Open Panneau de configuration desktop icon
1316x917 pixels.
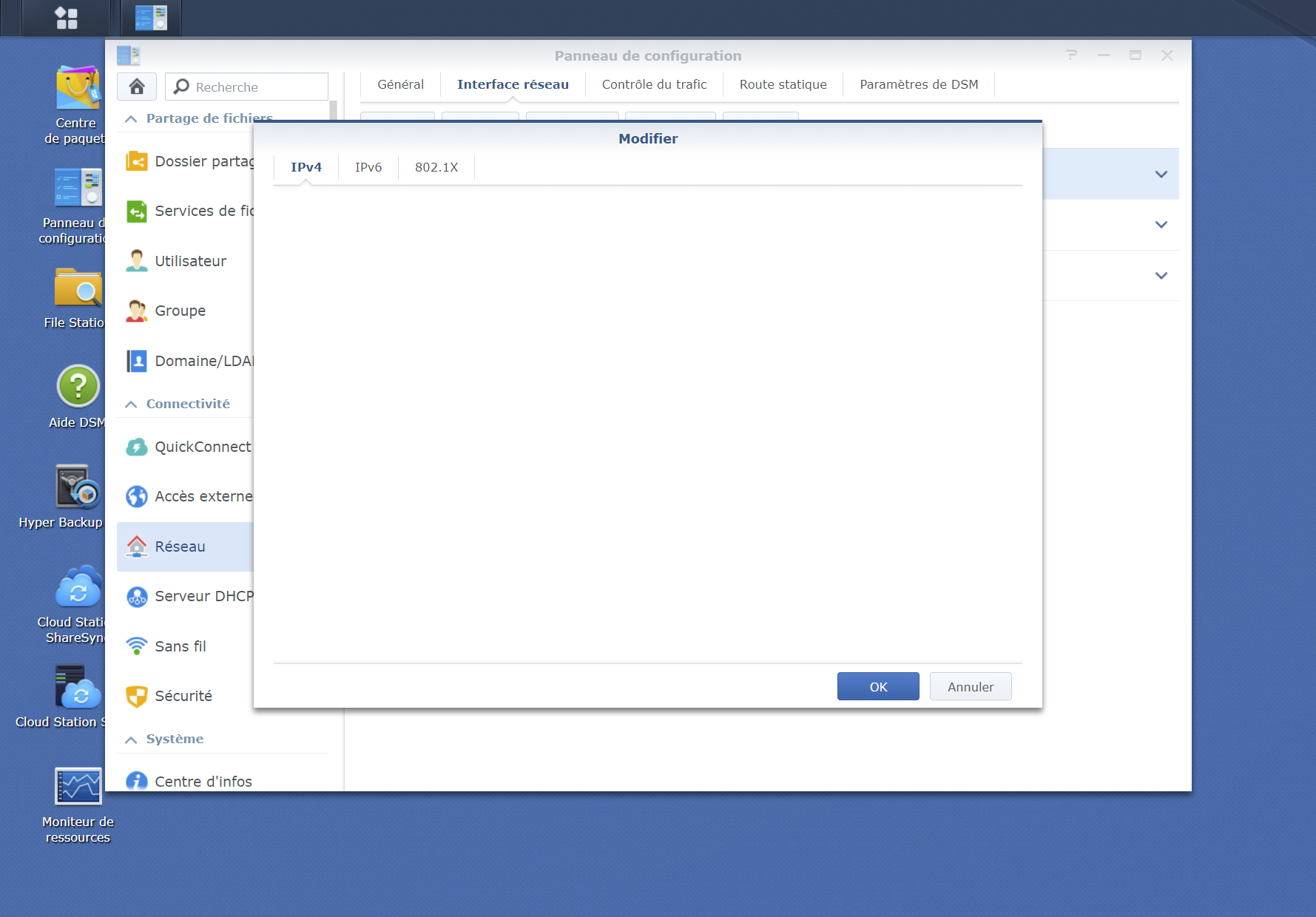(x=78, y=187)
